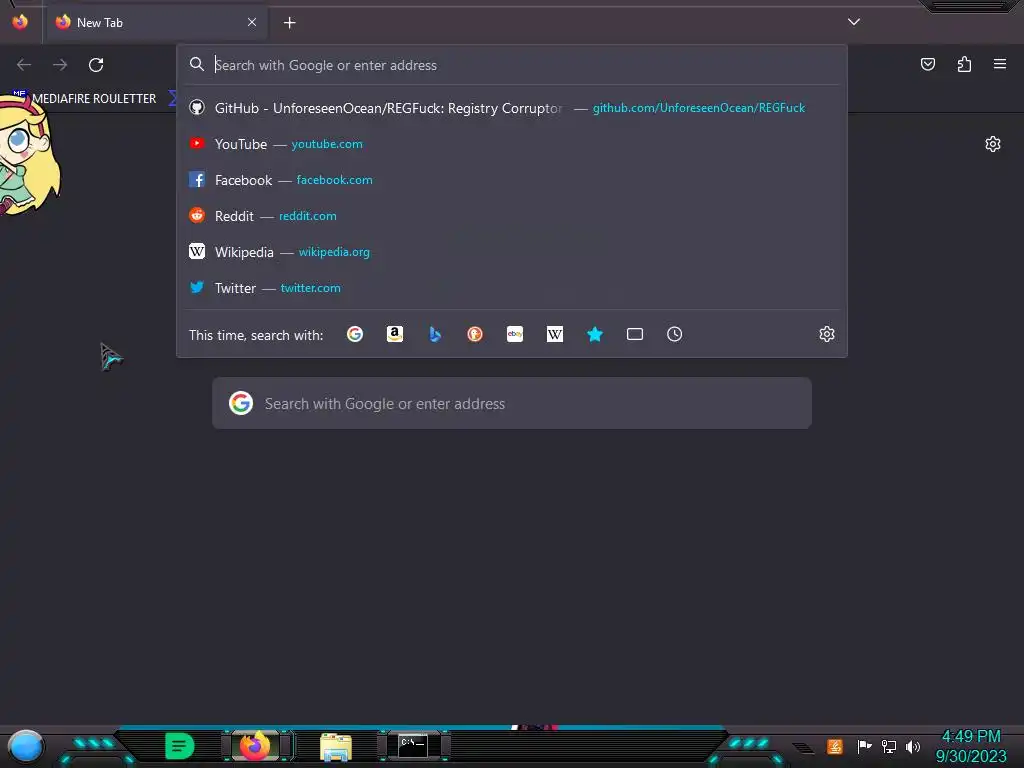Viewport: 1024px width, 768px height.
Task: Close the New Tab tab
Action: pyautogui.click(x=252, y=22)
